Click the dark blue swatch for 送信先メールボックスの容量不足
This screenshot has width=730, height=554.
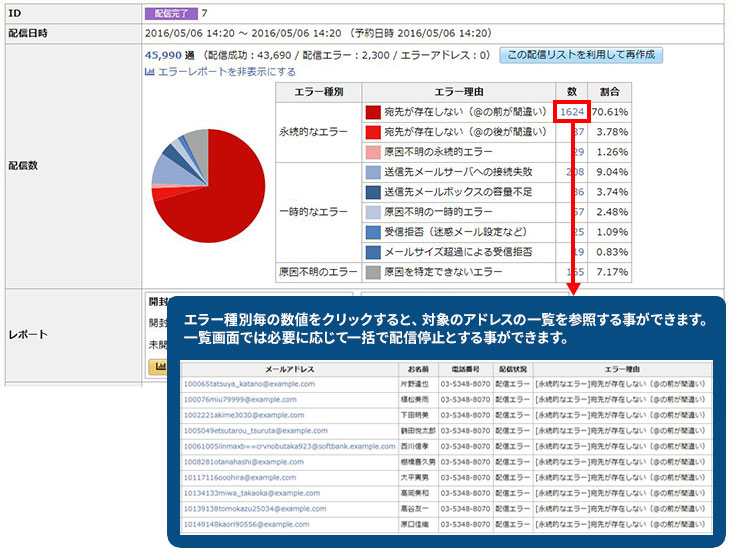click(373, 192)
